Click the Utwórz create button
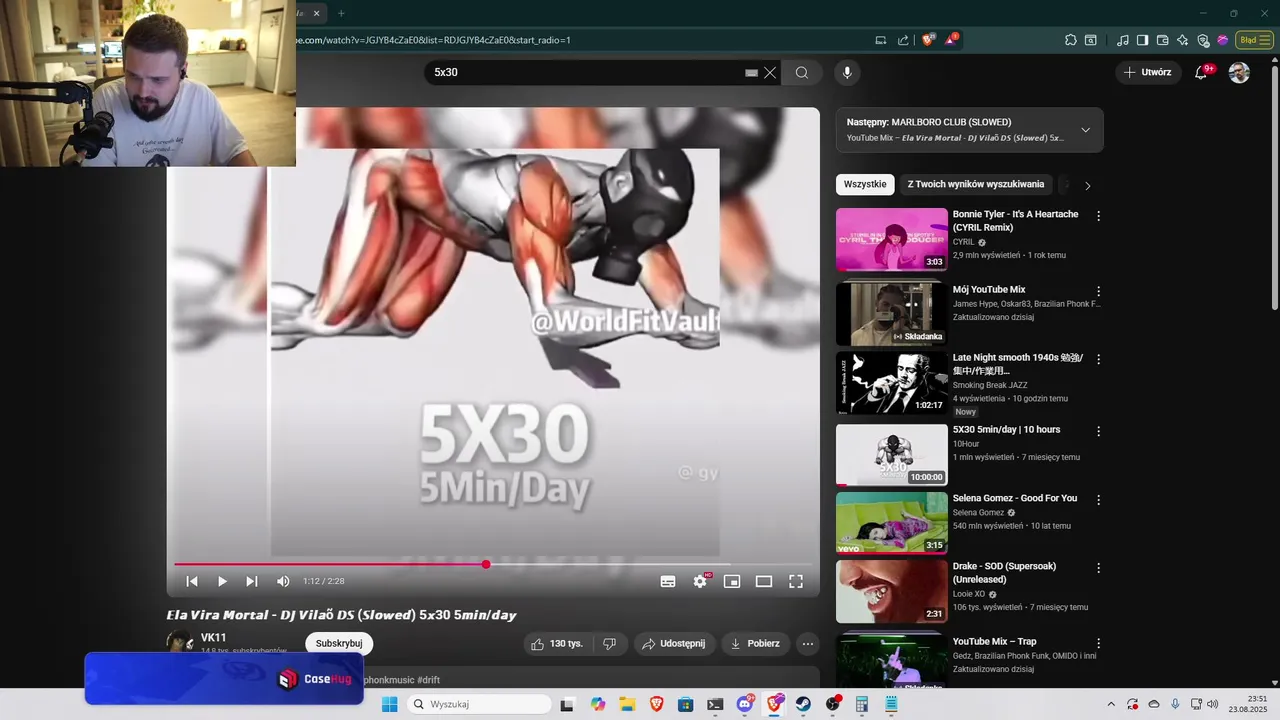This screenshot has height=720, width=1280. point(1147,72)
